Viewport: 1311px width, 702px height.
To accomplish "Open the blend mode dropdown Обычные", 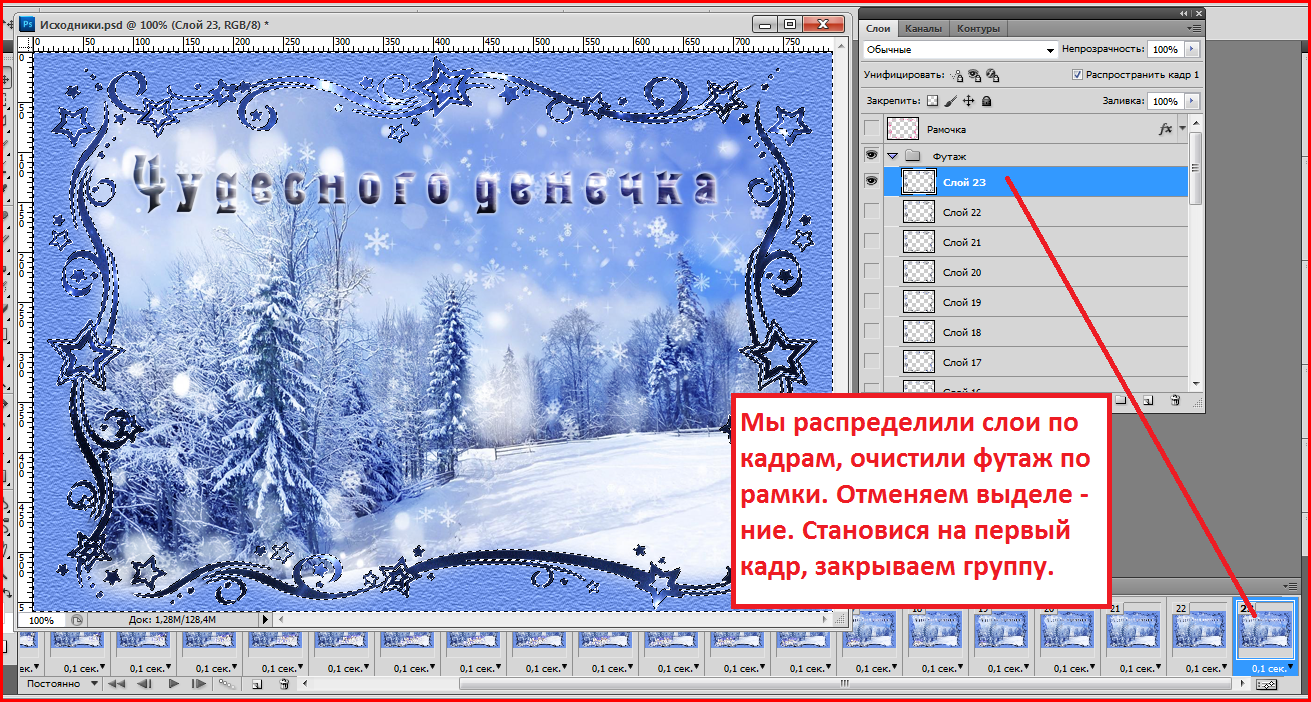I will click(960, 49).
